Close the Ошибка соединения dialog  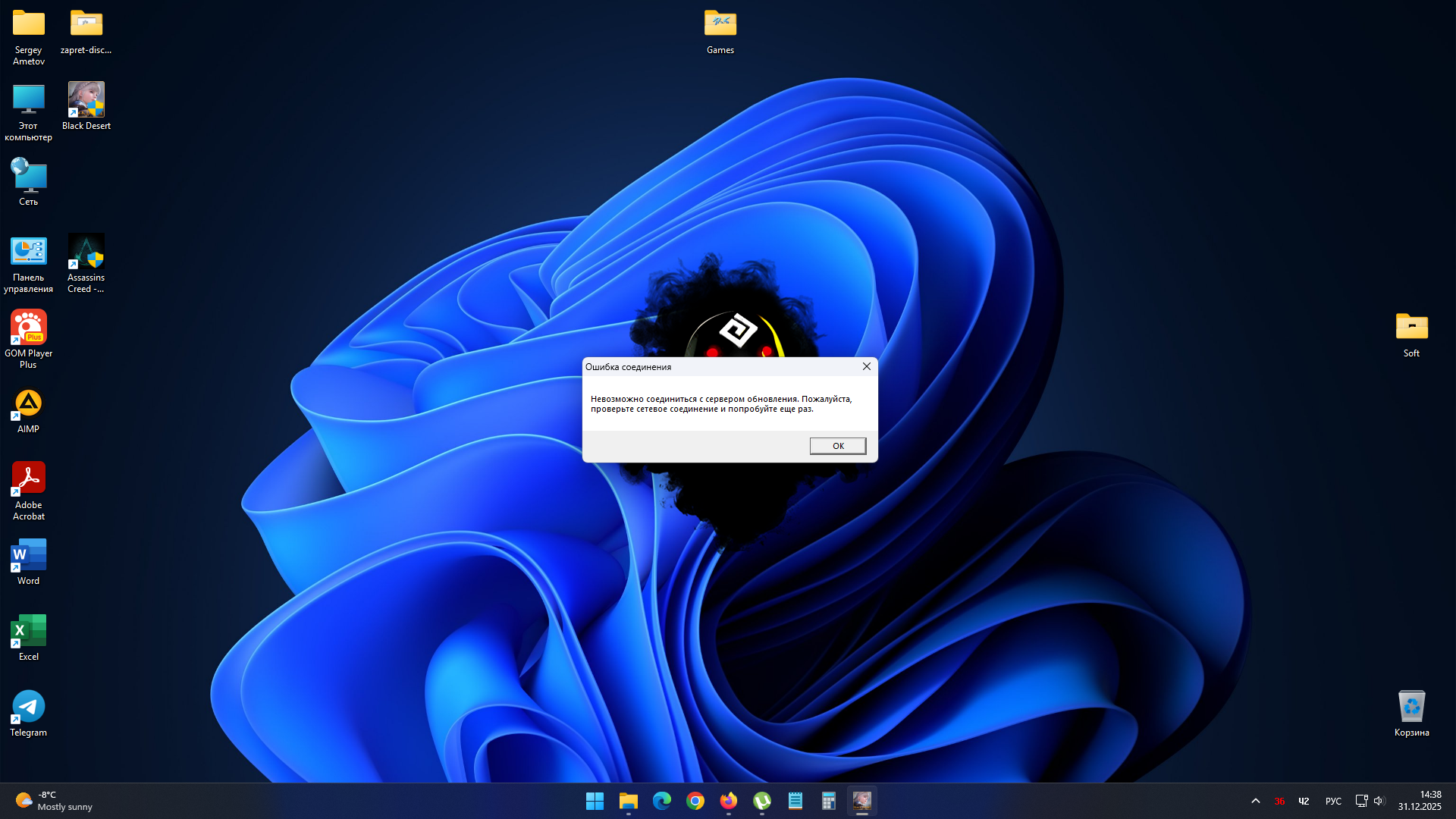[x=866, y=366]
